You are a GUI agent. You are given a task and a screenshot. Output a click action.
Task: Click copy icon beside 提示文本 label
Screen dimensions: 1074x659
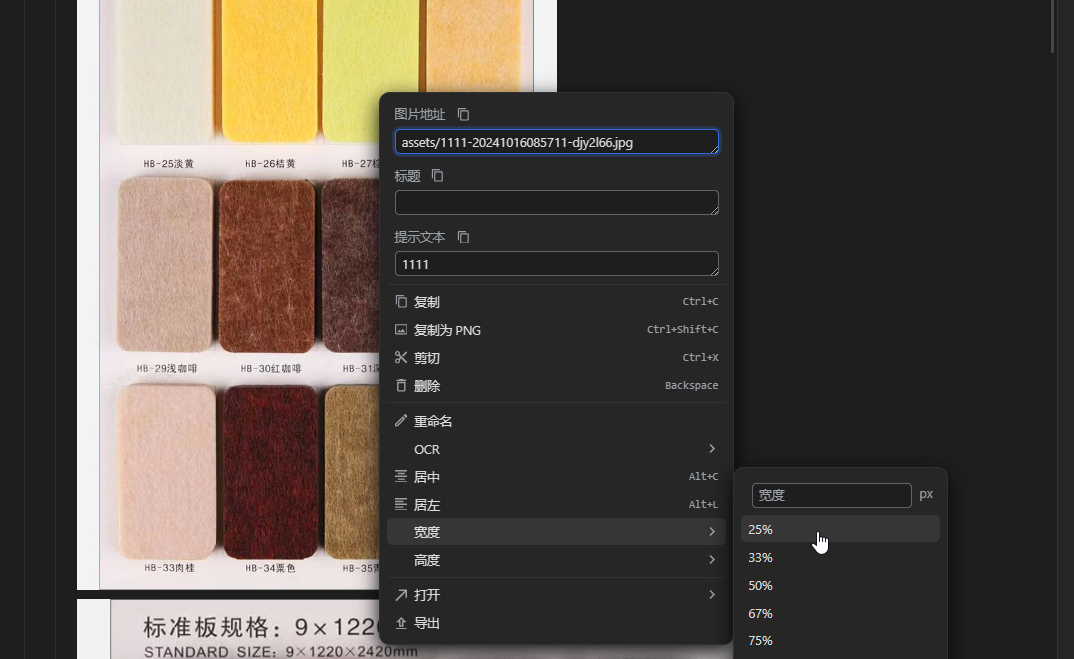[x=463, y=237]
